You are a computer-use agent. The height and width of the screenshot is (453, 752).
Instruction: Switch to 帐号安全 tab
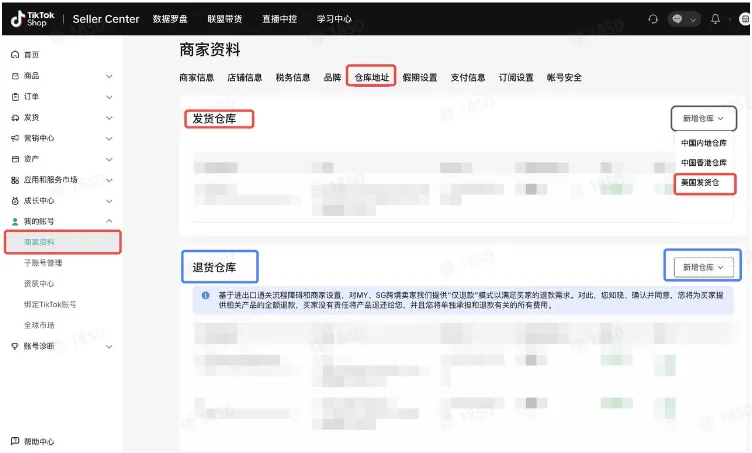tap(564, 77)
